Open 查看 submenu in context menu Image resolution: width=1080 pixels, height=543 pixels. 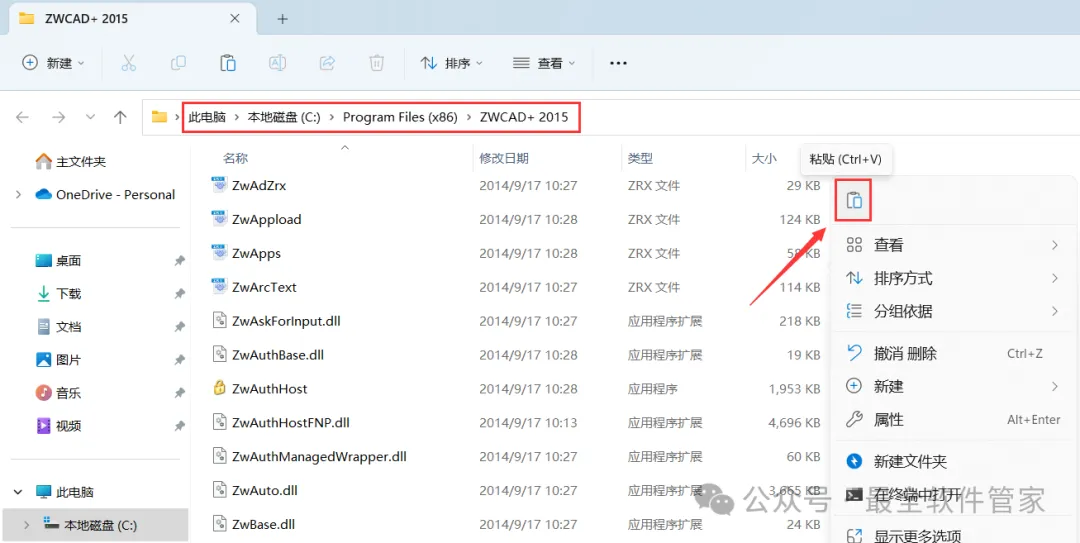click(x=953, y=245)
